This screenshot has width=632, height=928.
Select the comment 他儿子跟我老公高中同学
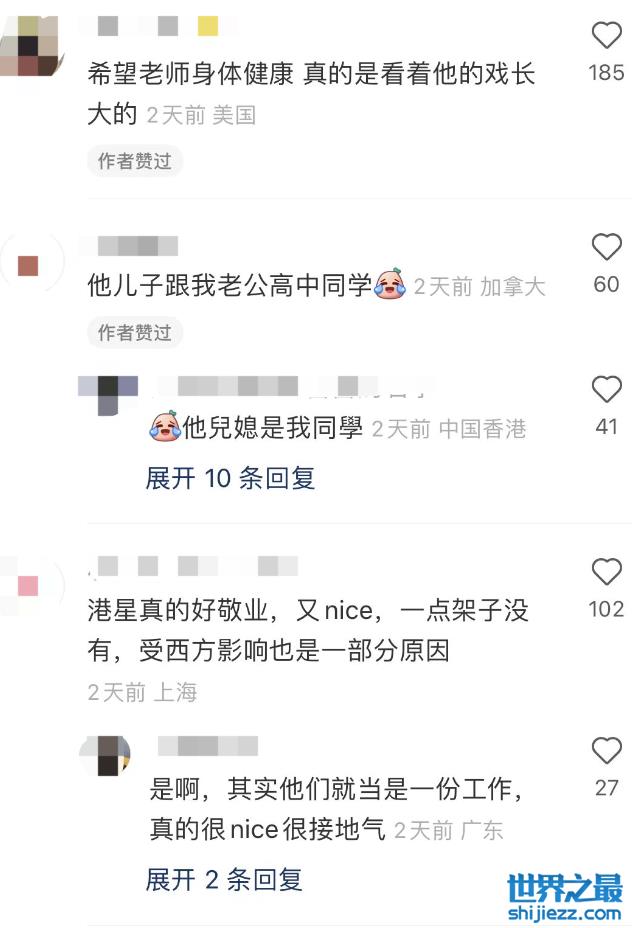pos(230,285)
